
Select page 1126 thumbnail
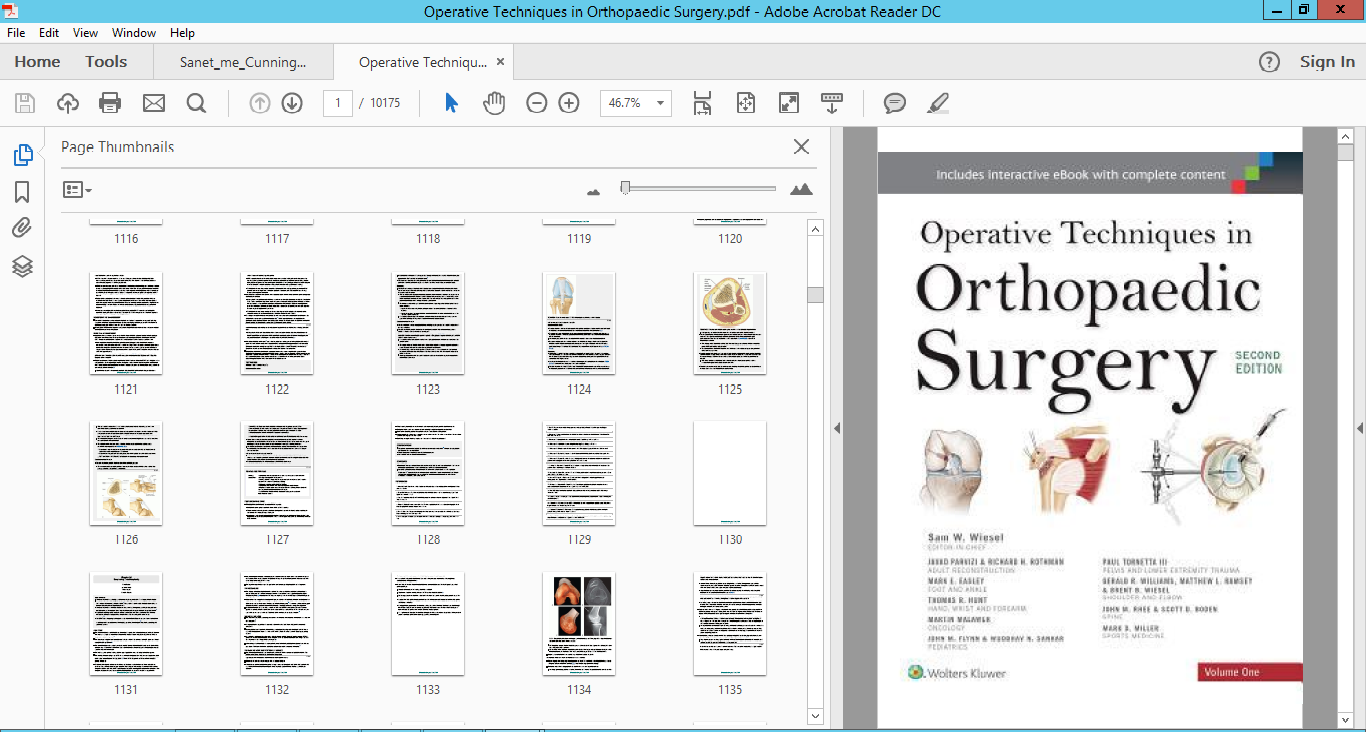[x=126, y=473]
